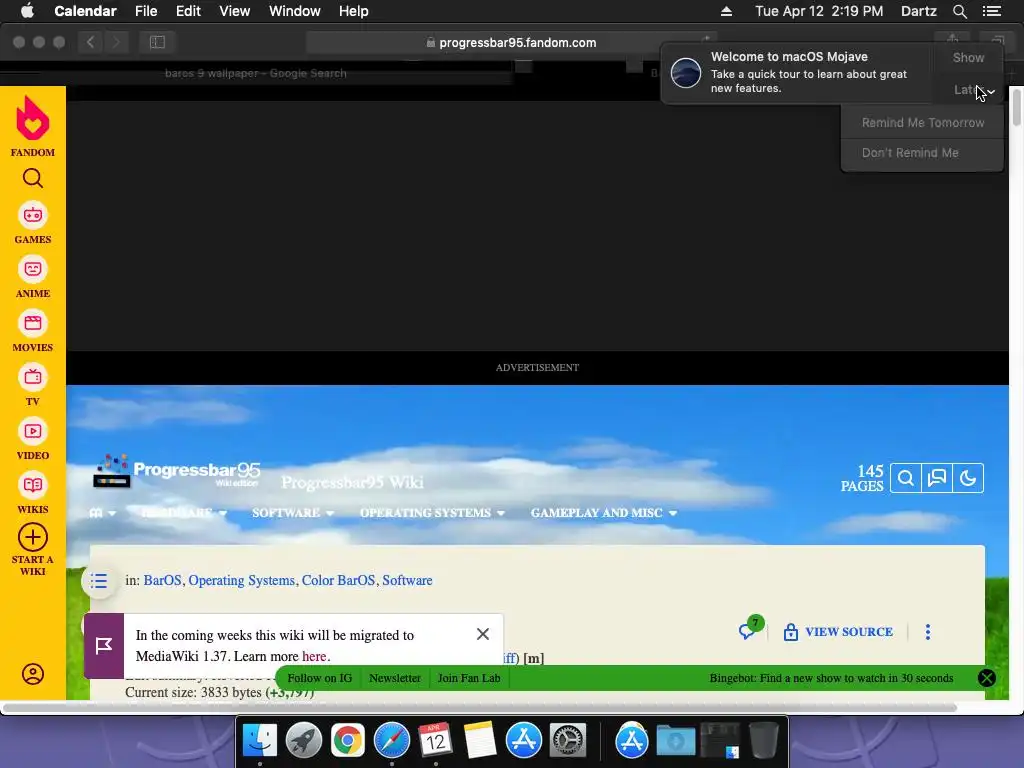This screenshot has height=768, width=1024.
Task: Toggle Safari sidebar button
Action: pyautogui.click(x=157, y=42)
